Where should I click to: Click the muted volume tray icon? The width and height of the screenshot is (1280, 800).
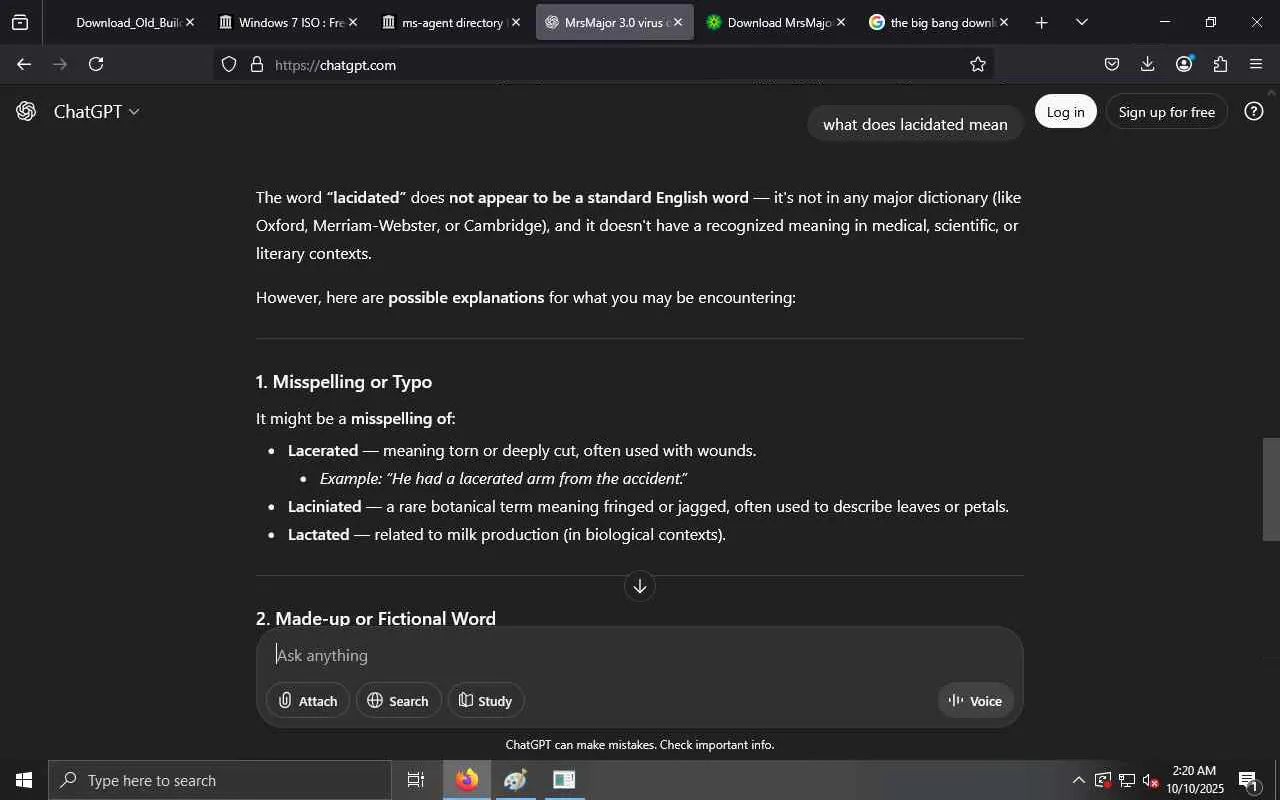coord(1151,780)
